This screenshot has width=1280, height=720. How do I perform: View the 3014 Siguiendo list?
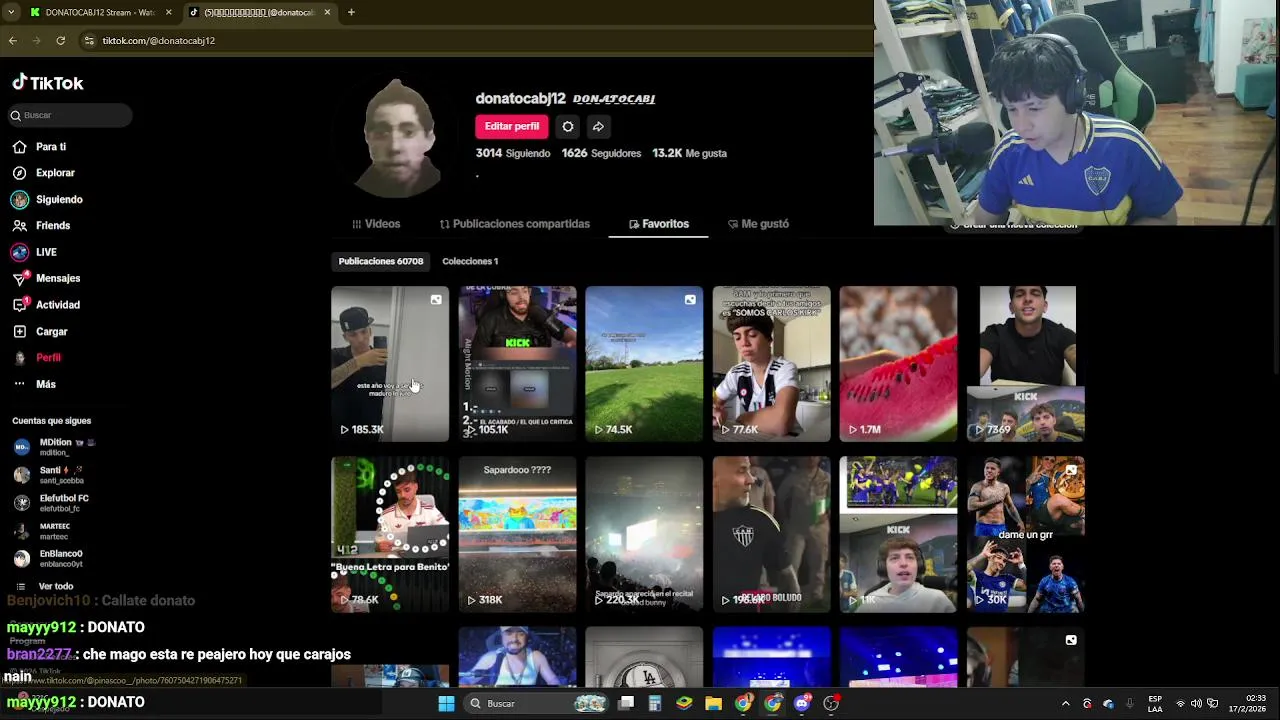coord(513,153)
